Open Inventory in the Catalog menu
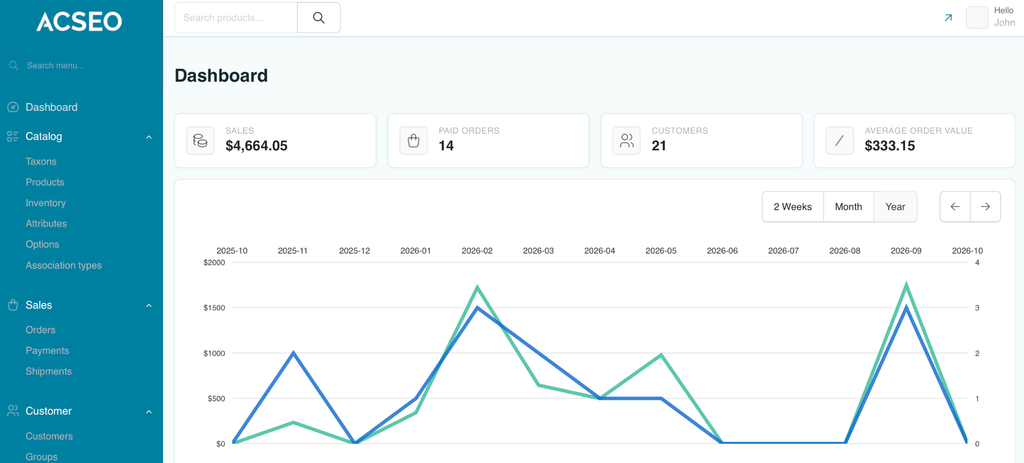The image size is (1024, 463). click(x=46, y=203)
